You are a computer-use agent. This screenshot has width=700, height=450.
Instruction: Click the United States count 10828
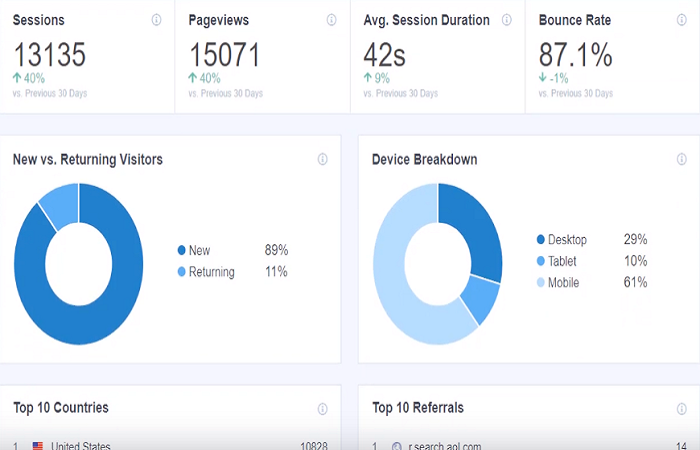(x=313, y=446)
